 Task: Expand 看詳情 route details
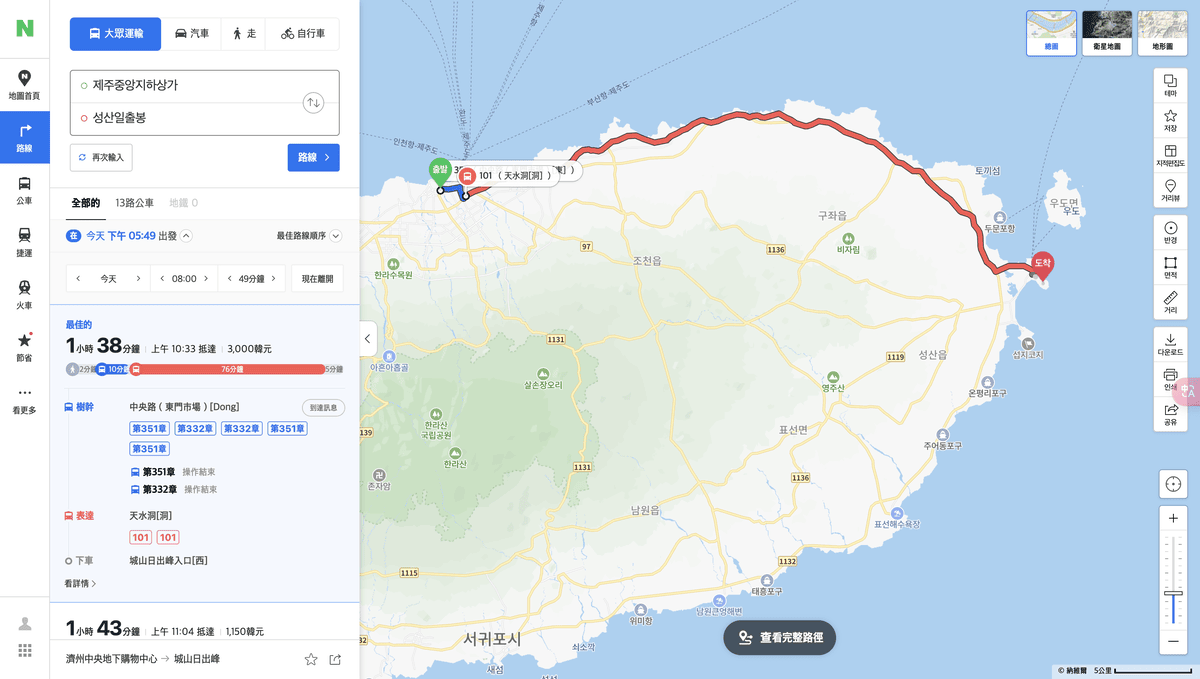click(81, 583)
